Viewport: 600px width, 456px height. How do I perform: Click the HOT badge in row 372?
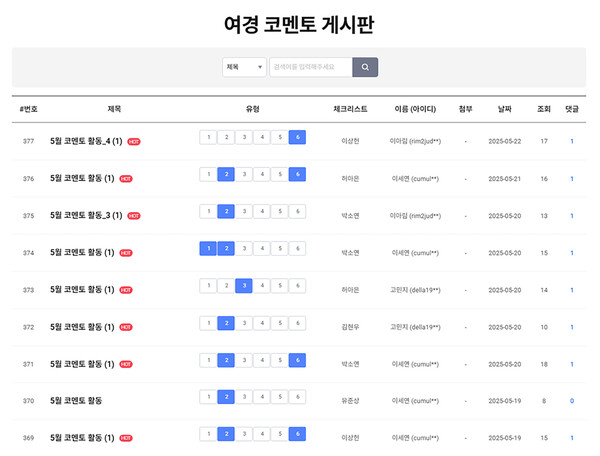(x=126, y=327)
